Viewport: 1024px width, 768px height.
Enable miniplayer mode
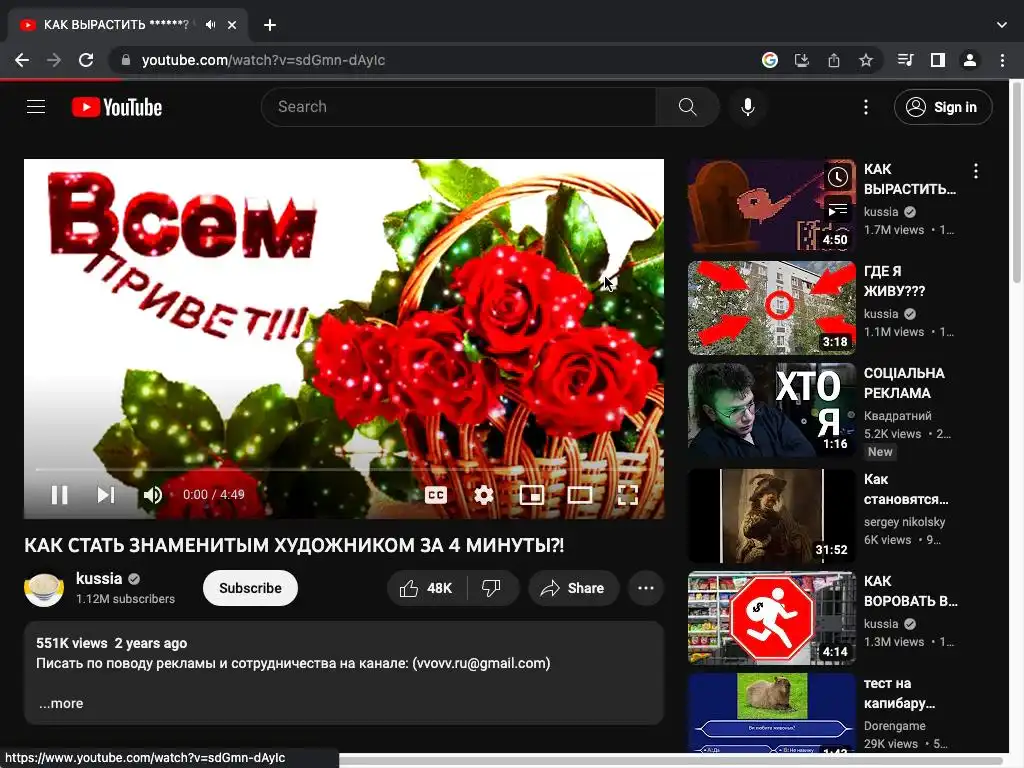(x=532, y=495)
